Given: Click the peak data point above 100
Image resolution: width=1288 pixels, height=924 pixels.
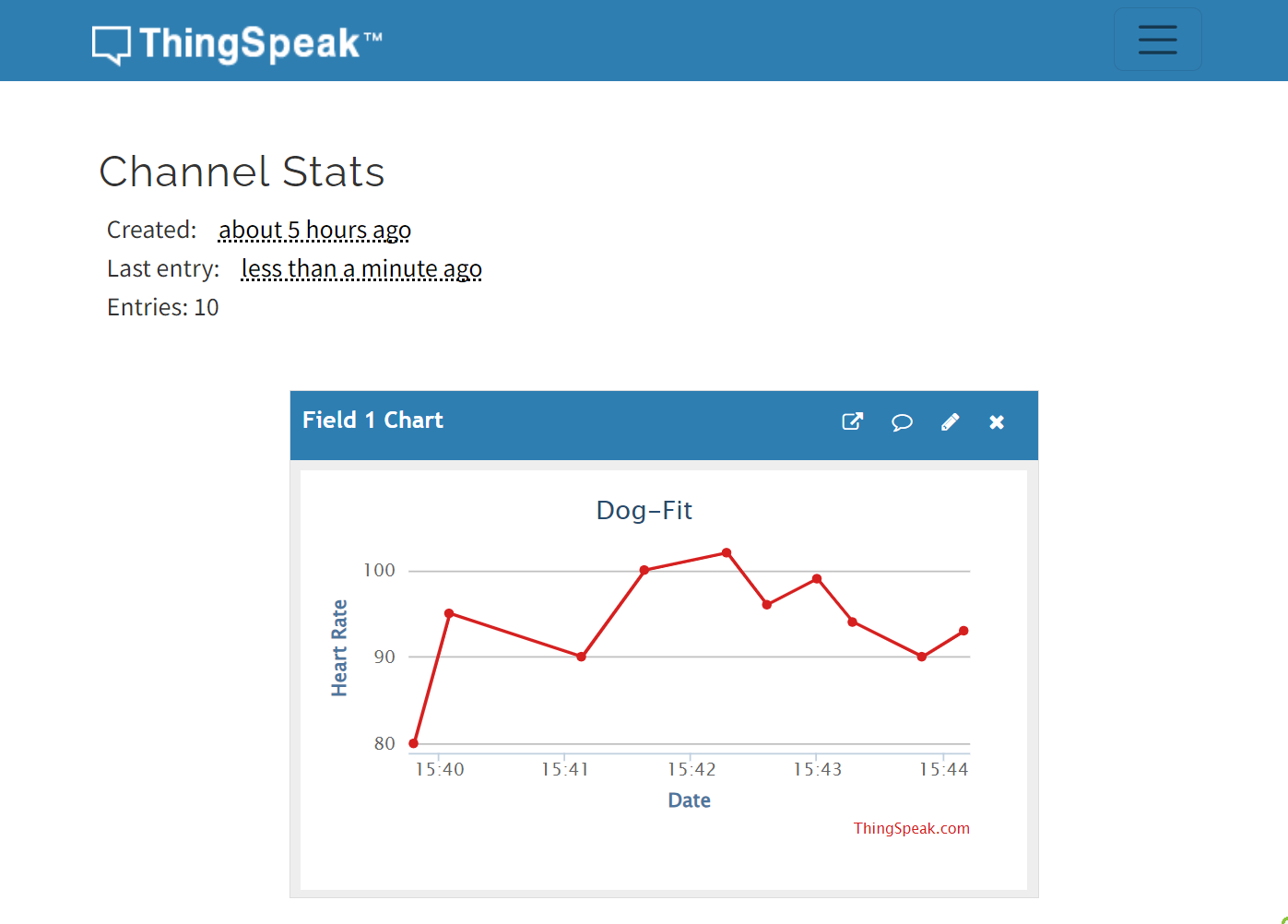Looking at the screenshot, I should point(727,553).
